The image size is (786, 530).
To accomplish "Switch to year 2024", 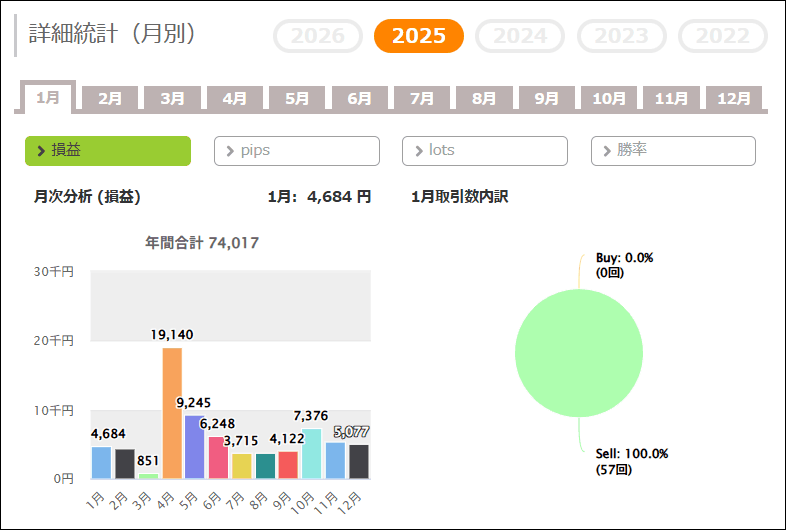I will 520,36.
